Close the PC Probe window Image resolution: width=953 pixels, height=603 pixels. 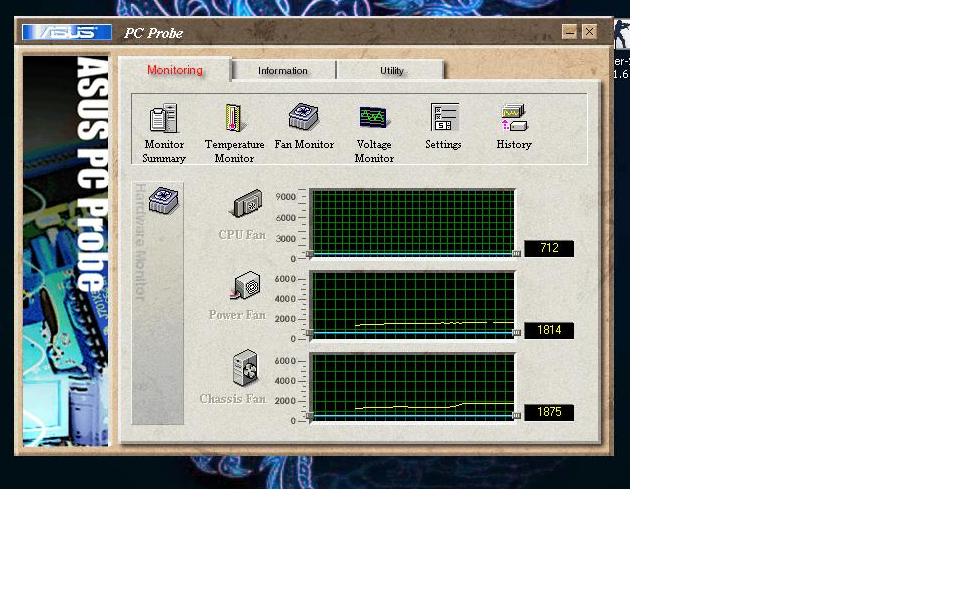pyautogui.click(x=590, y=32)
